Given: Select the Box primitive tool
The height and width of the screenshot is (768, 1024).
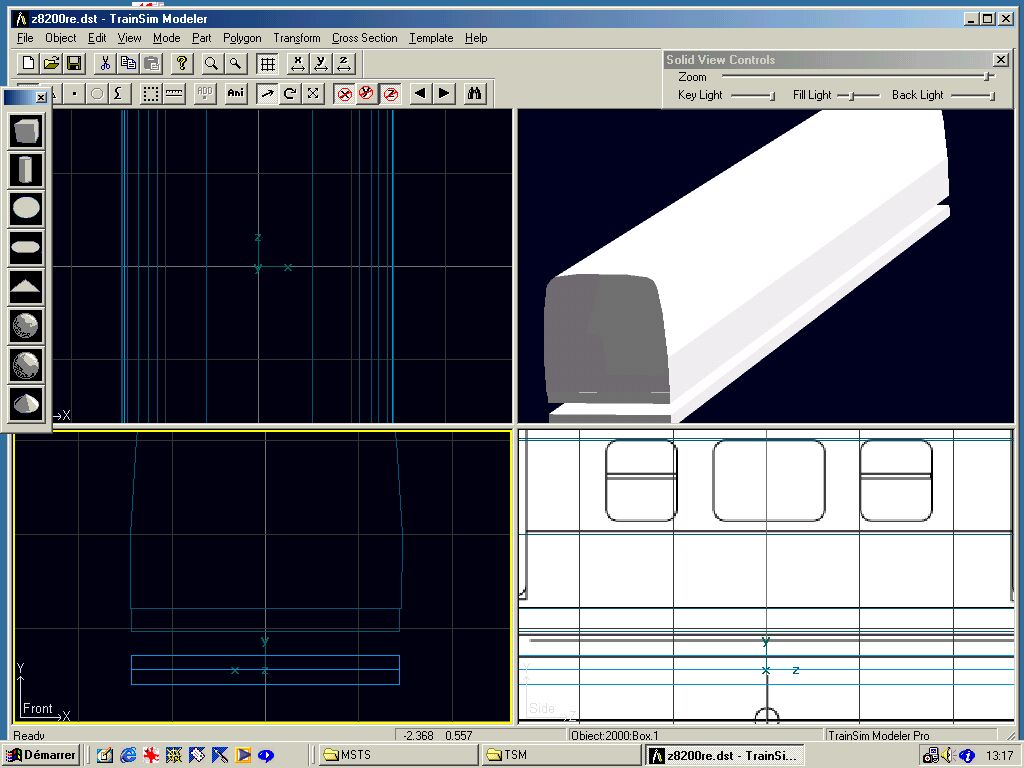Looking at the screenshot, I should (x=27, y=131).
